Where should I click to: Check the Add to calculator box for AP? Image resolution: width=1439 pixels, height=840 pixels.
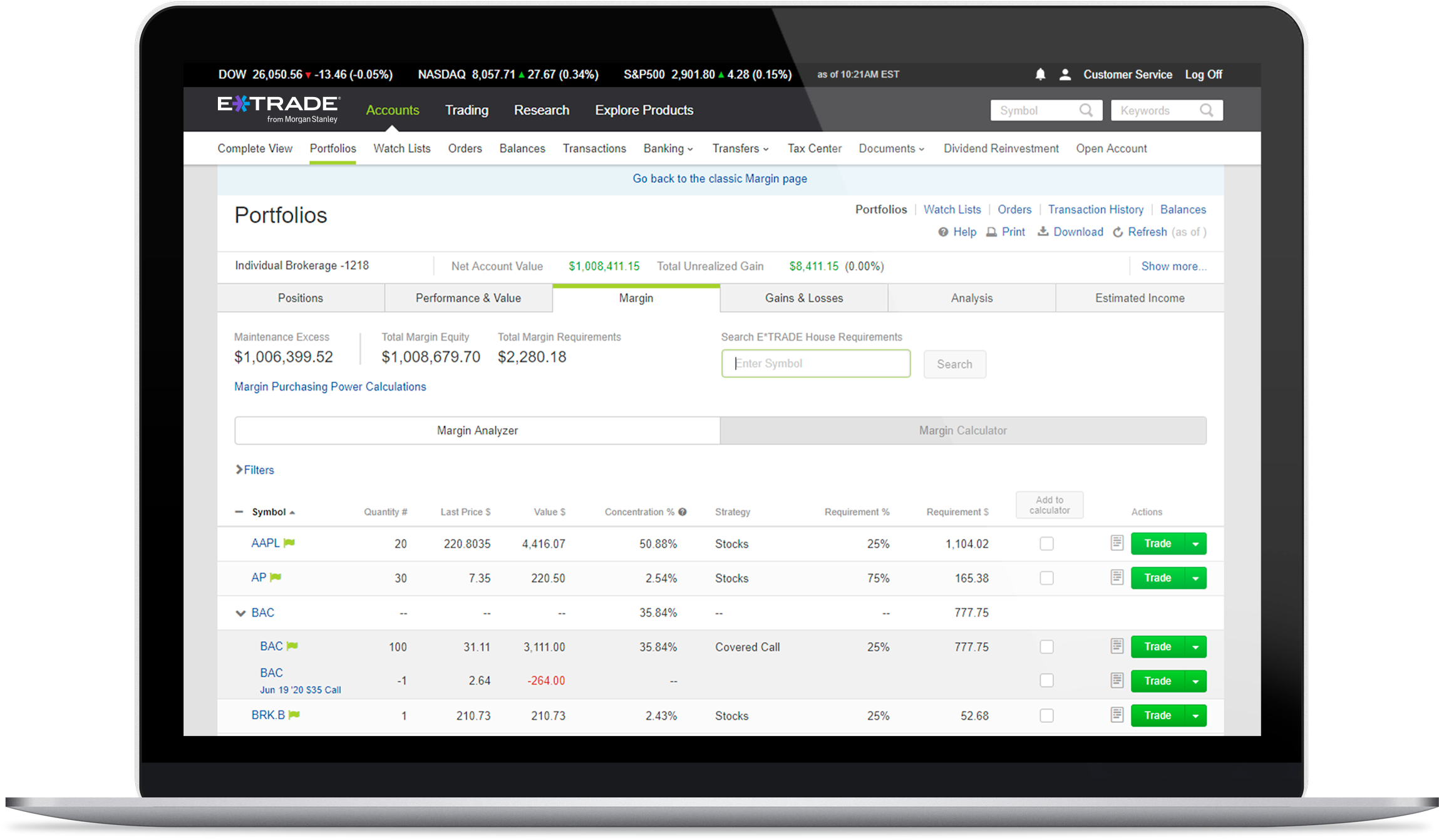point(1046,578)
